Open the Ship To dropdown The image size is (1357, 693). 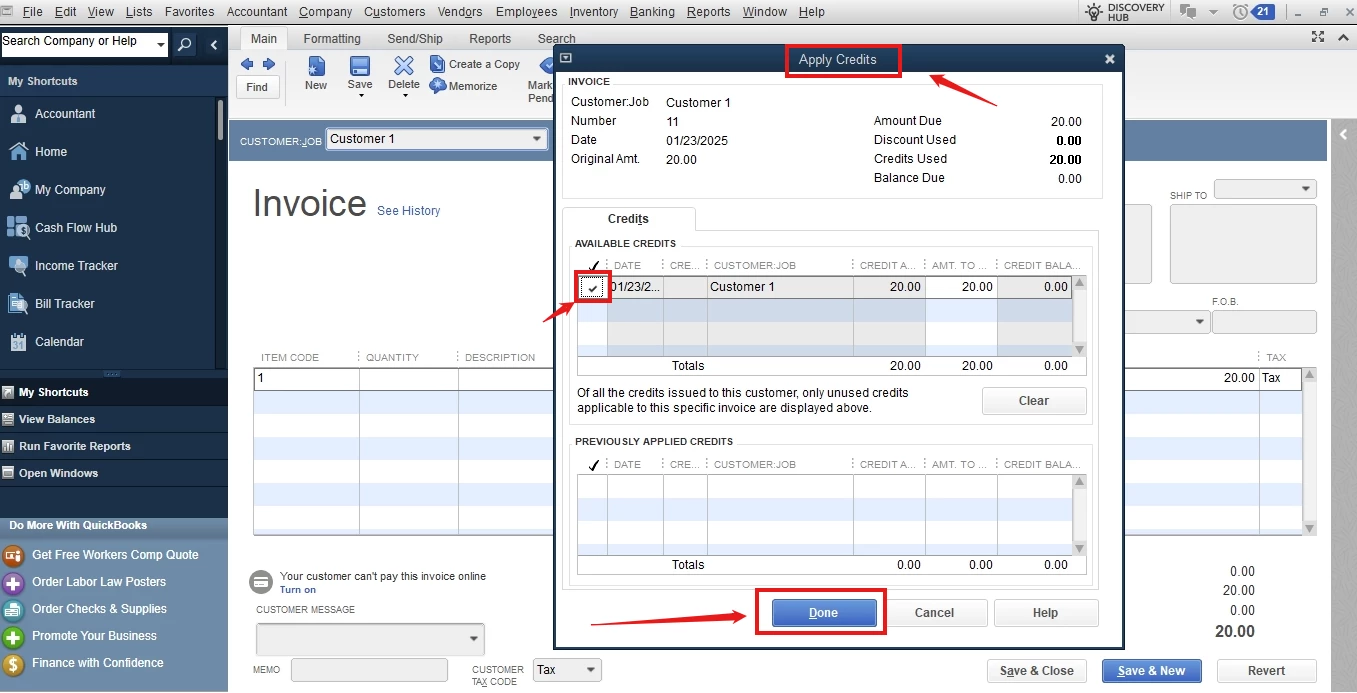(1306, 190)
